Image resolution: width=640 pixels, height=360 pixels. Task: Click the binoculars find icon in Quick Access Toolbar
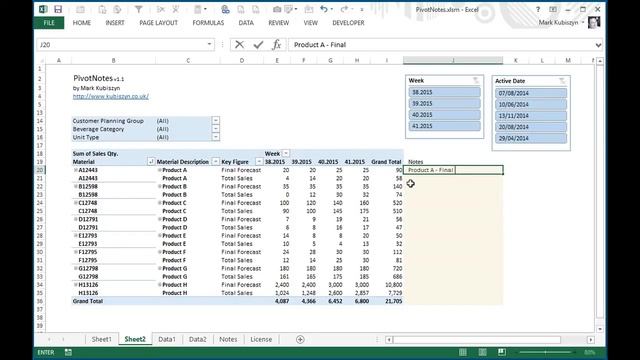pyautogui.click(x=225, y=9)
